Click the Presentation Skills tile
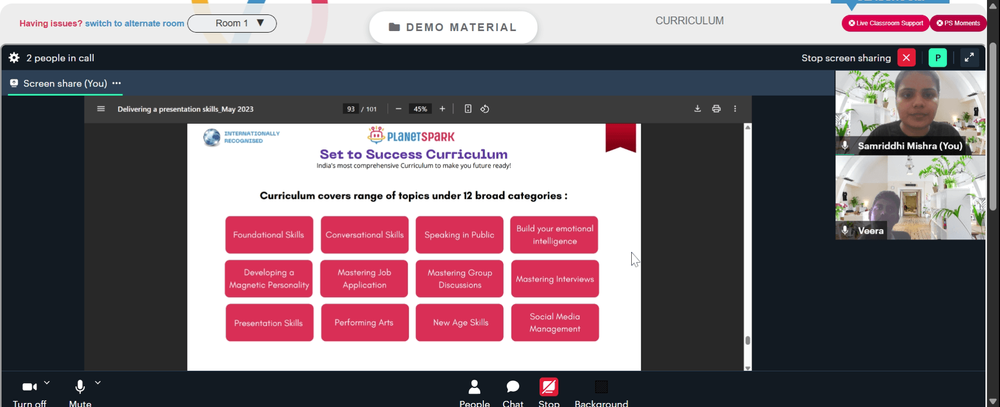The image size is (1000, 407). click(269, 323)
